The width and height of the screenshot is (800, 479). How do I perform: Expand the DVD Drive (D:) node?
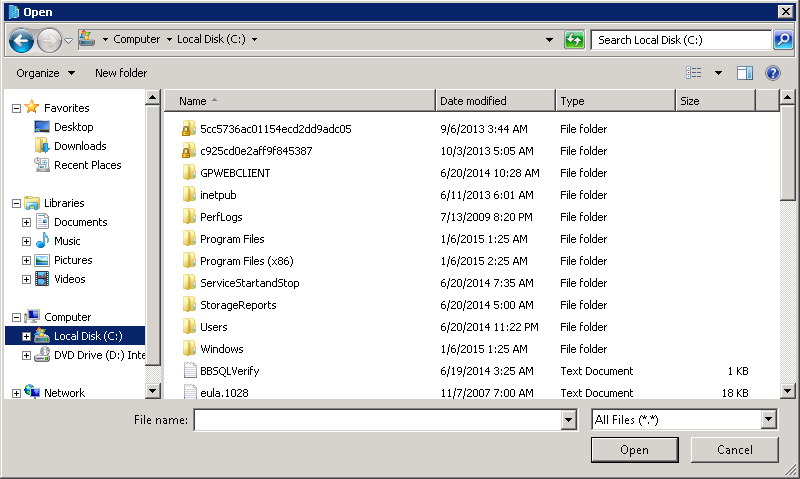pos(26,355)
